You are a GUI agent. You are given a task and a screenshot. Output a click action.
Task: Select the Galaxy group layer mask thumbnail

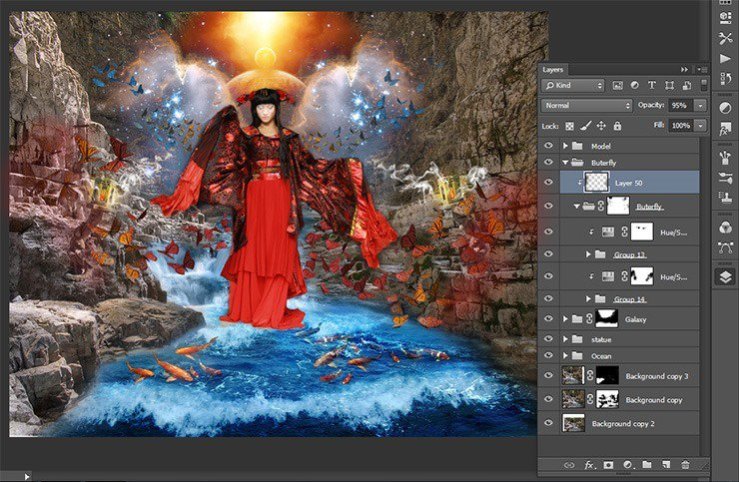coord(607,319)
